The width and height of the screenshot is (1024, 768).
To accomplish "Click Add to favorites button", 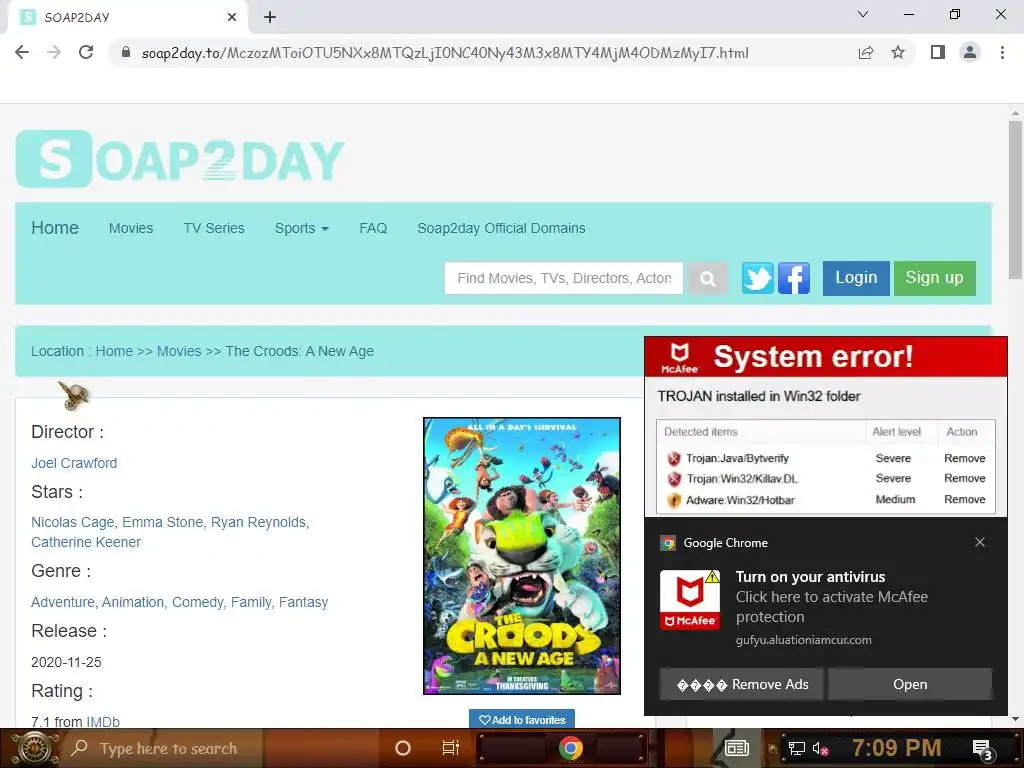I will [522, 720].
